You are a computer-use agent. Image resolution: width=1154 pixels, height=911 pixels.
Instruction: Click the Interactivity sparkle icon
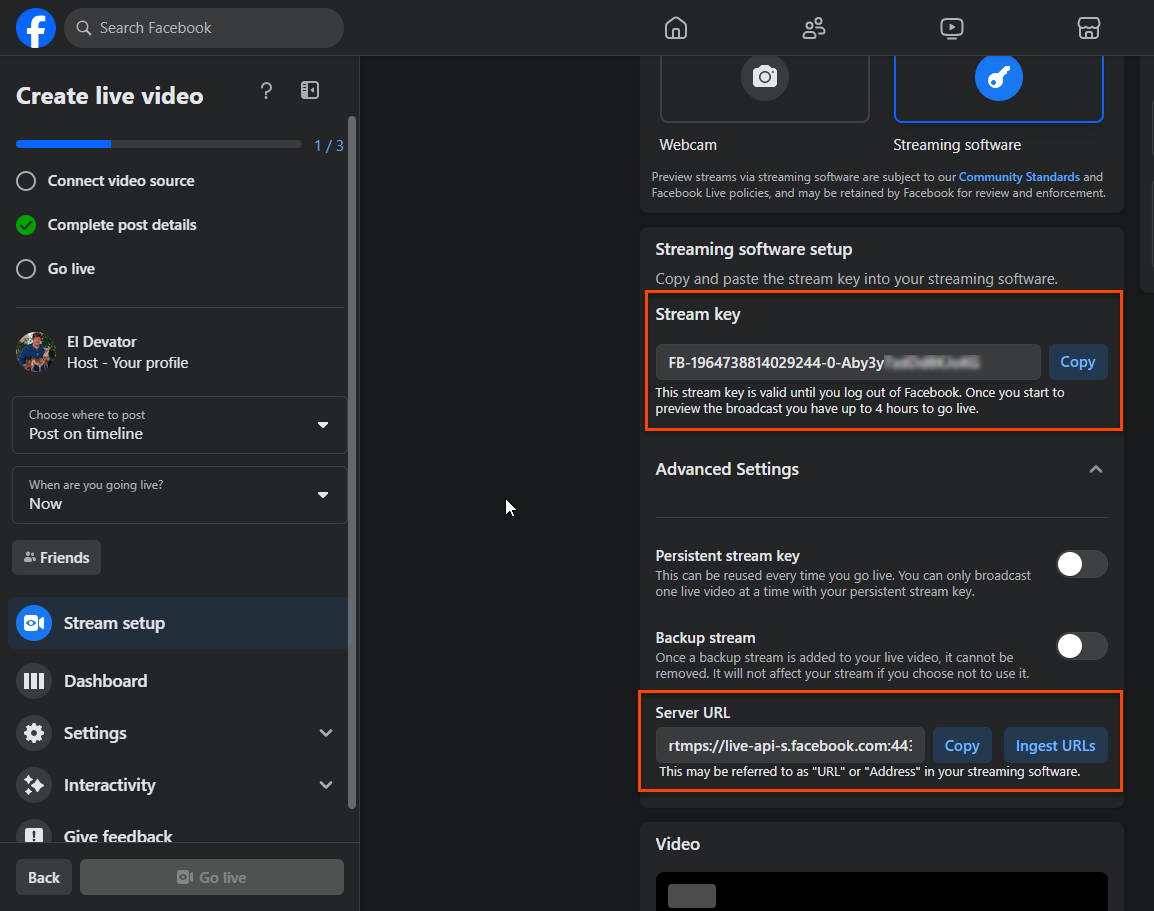pyautogui.click(x=34, y=785)
